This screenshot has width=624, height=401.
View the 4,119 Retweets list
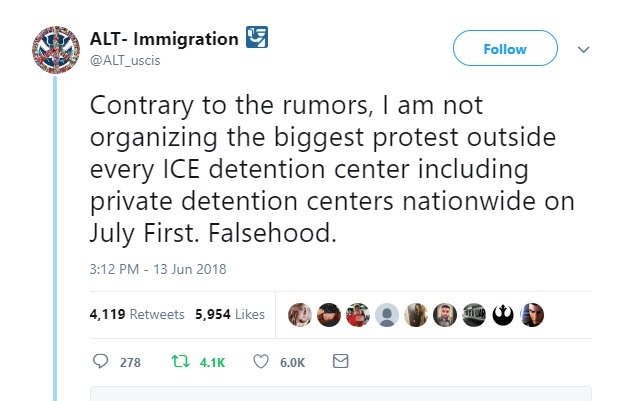point(137,314)
